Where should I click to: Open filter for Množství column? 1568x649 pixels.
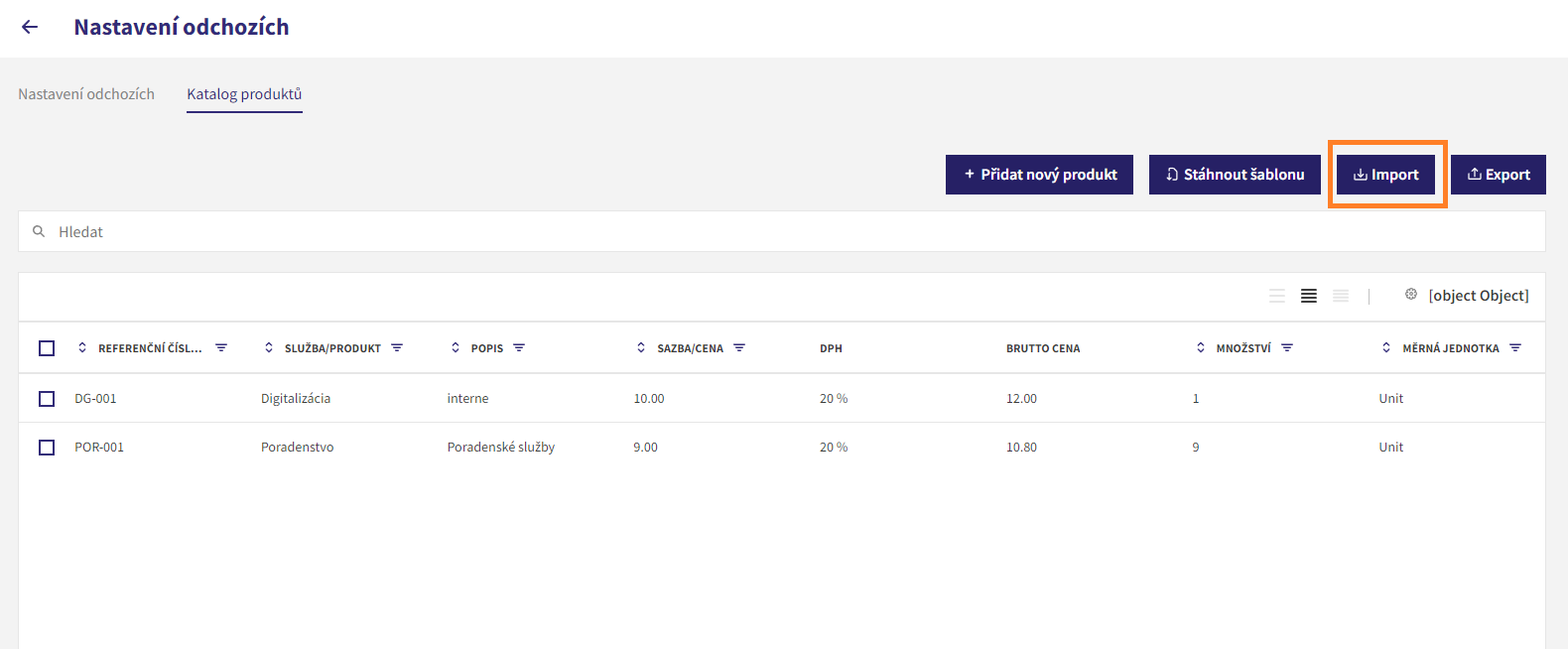click(1287, 348)
